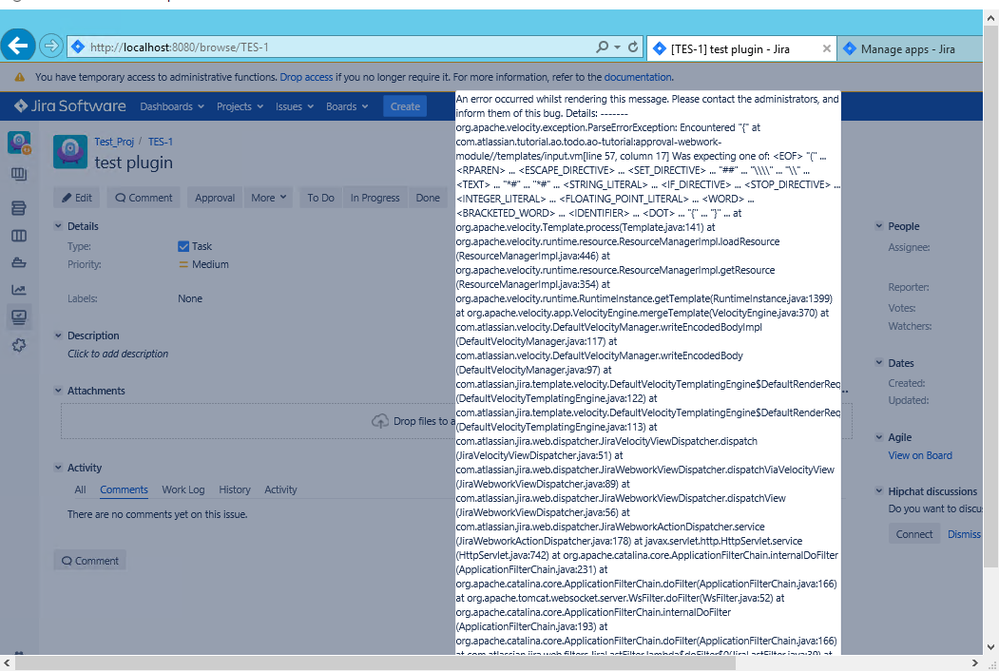
Task: Open the TES-1 issue key link
Action: 161,141
